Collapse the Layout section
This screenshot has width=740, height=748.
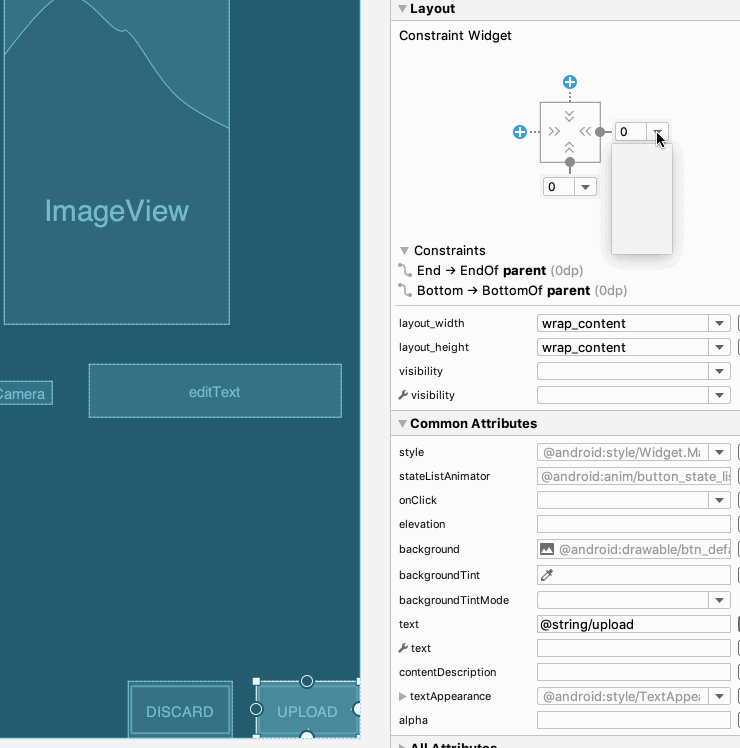point(402,9)
